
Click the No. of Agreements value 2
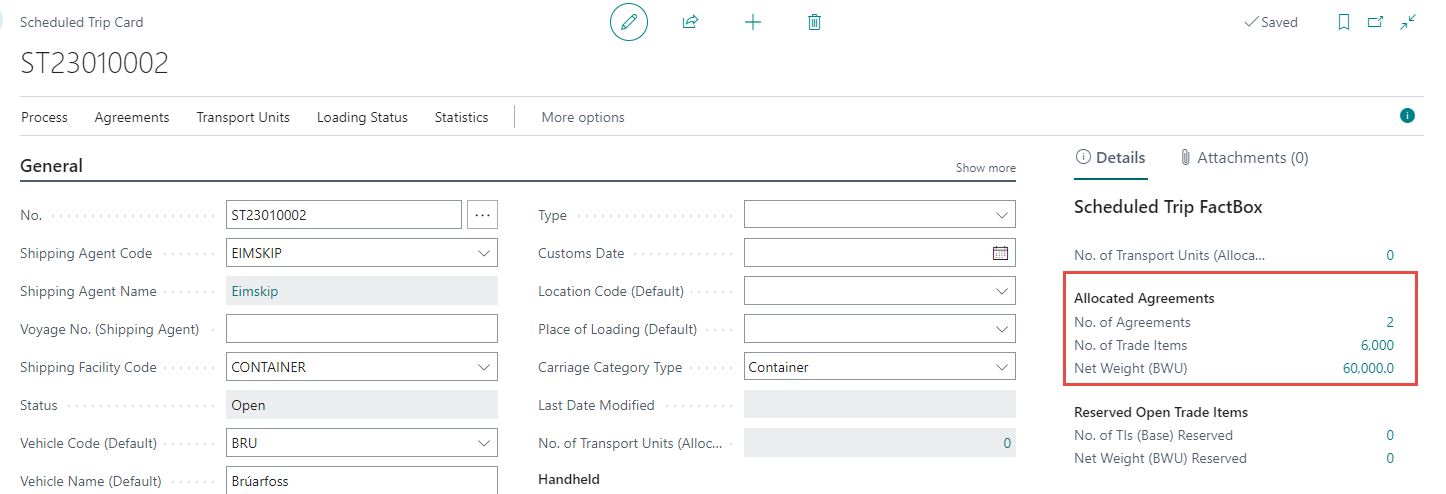tap(1389, 322)
